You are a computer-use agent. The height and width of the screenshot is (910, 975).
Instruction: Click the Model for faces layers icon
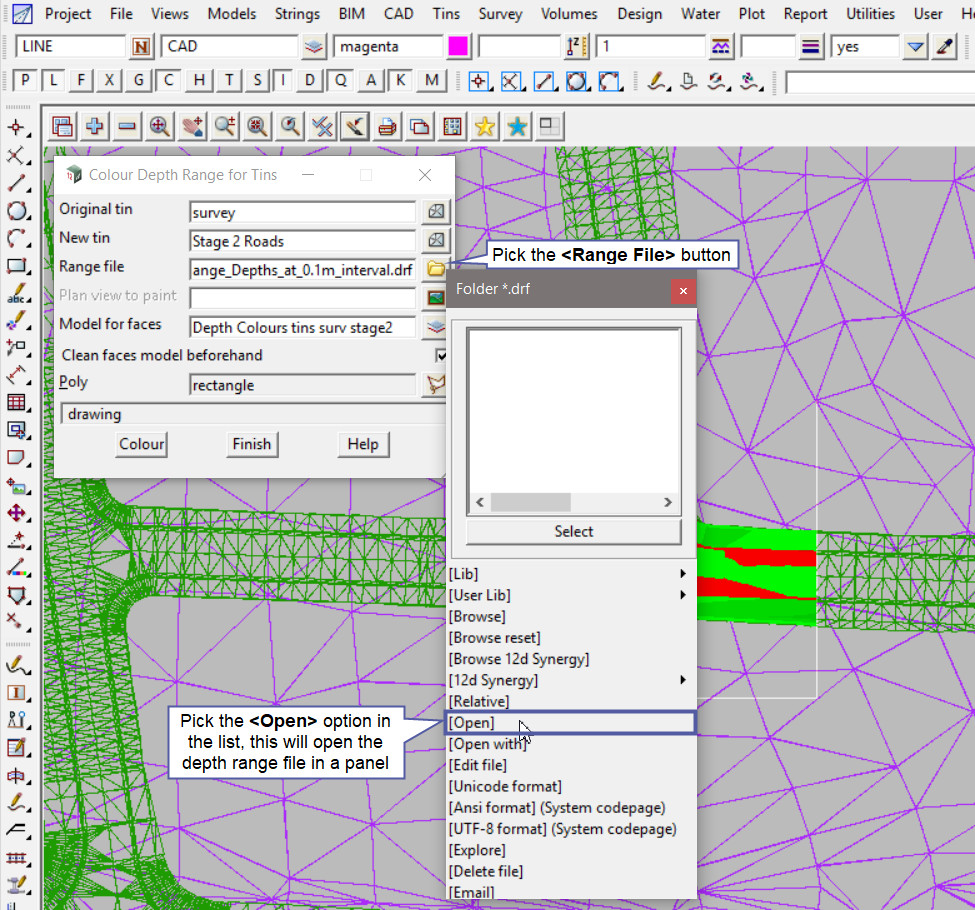click(435, 327)
